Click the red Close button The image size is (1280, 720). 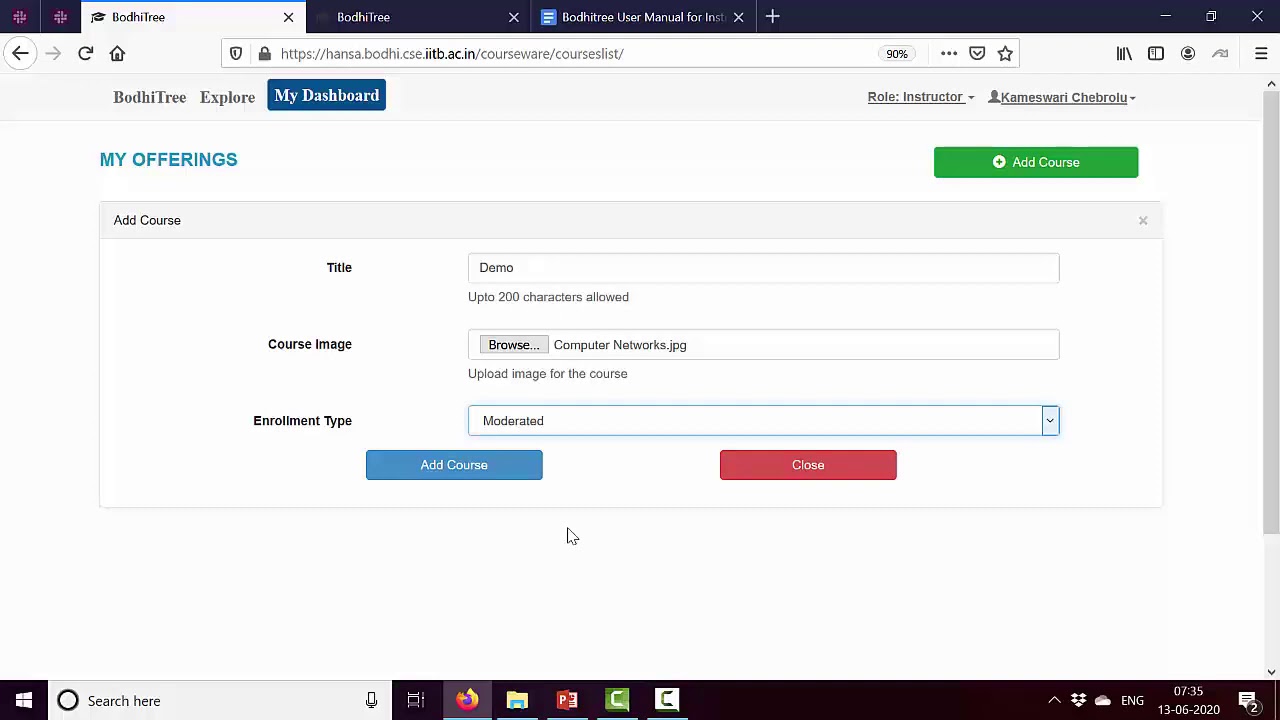(808, 465)
